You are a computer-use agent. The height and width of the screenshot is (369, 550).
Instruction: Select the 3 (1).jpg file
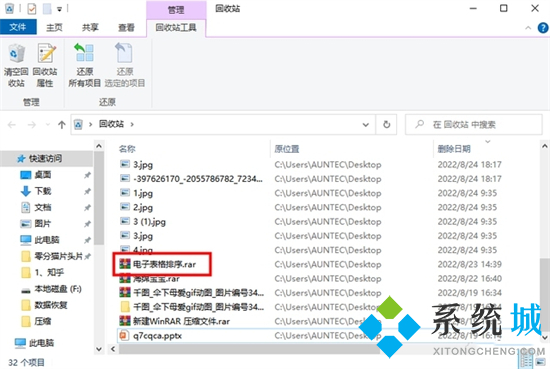click(x=149, y=222)
